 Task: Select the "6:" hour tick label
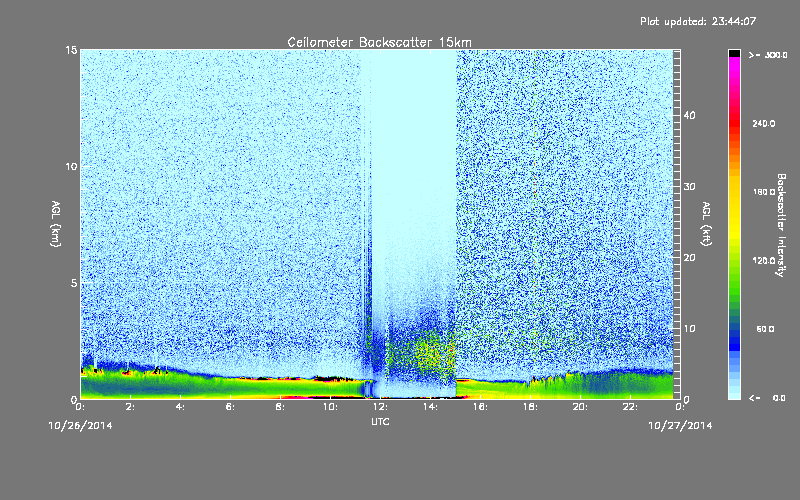[231, 407]
